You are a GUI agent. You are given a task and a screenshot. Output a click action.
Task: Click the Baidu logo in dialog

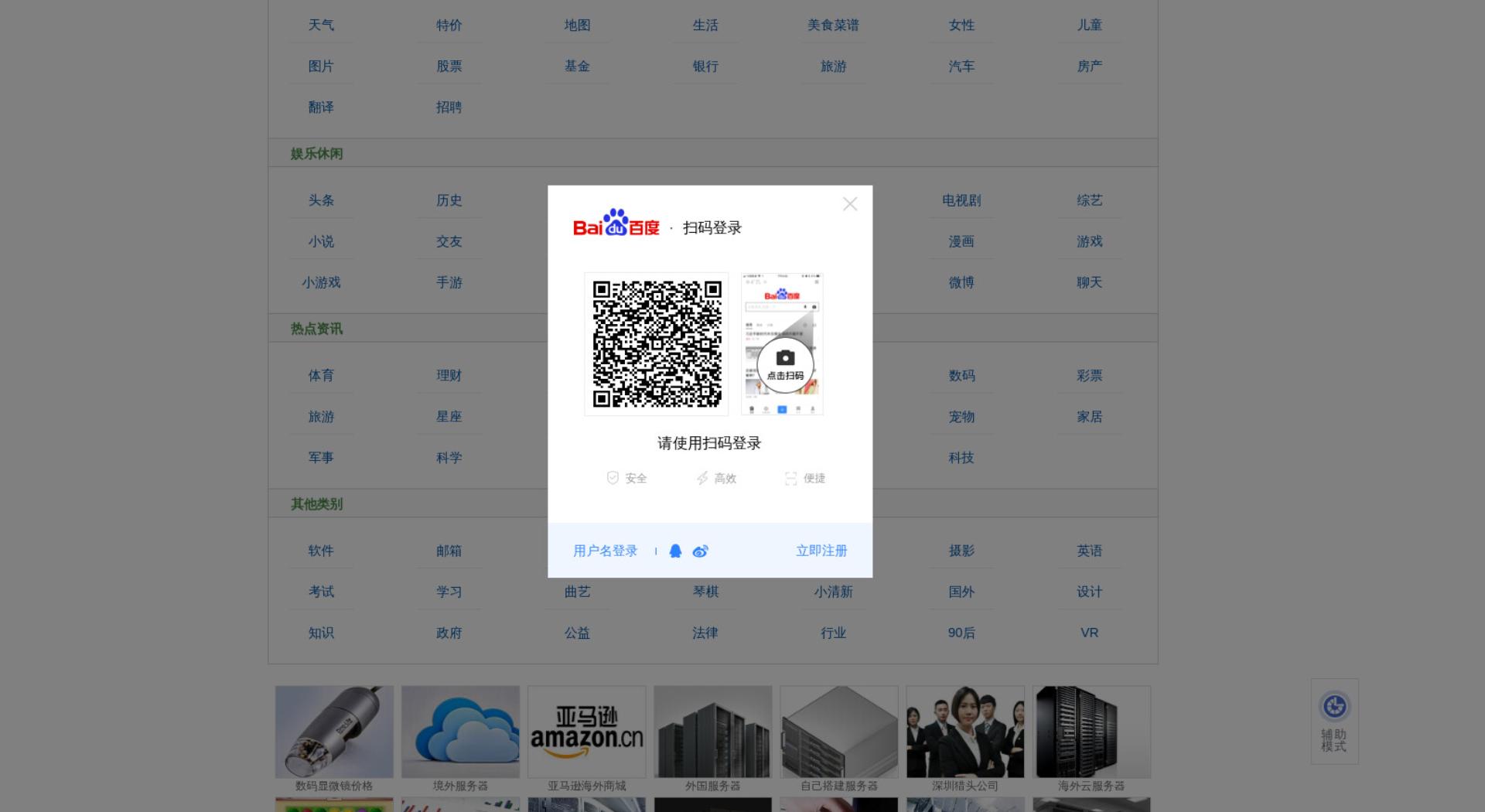tap(616, 223)
